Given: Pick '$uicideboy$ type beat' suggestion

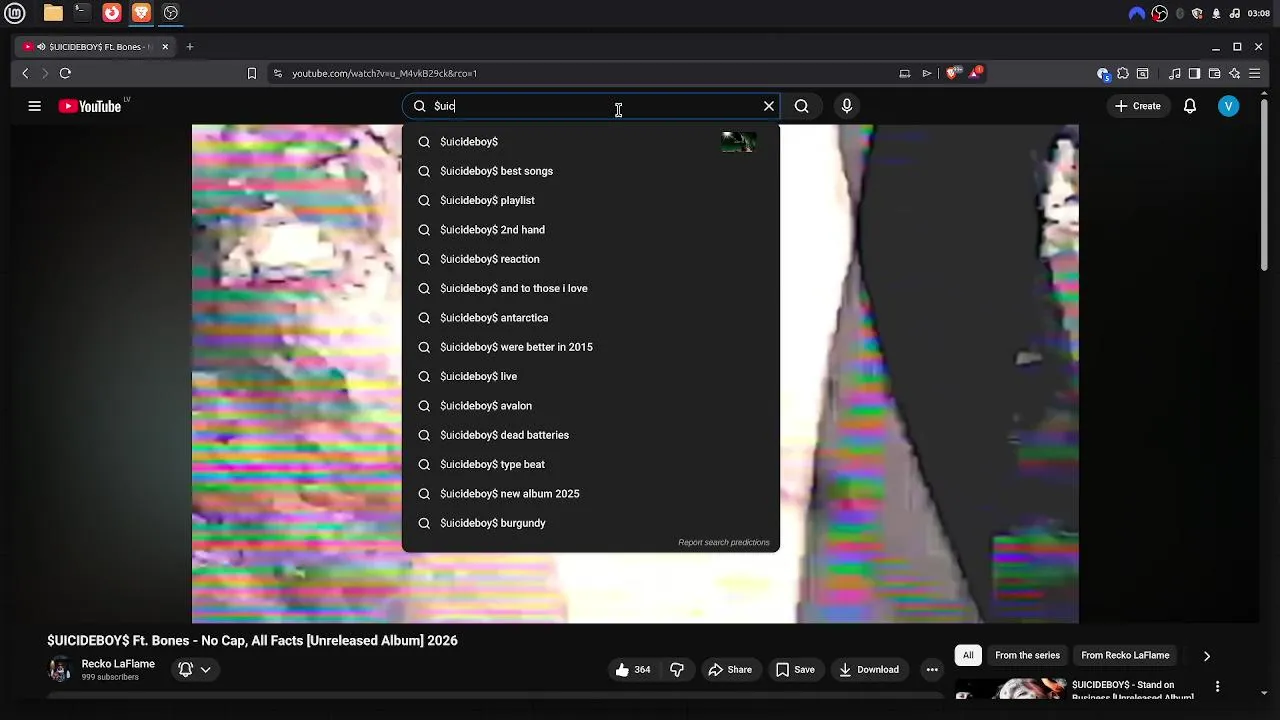Looking at the screenshot, I should [x=590, y=464].
